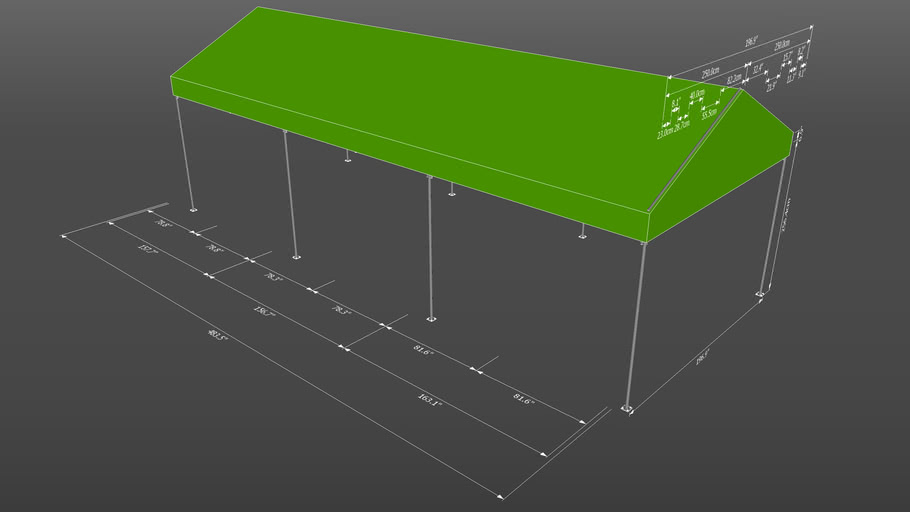
Task: Select the 23.0cm dimension label
Action: (664, 132)
